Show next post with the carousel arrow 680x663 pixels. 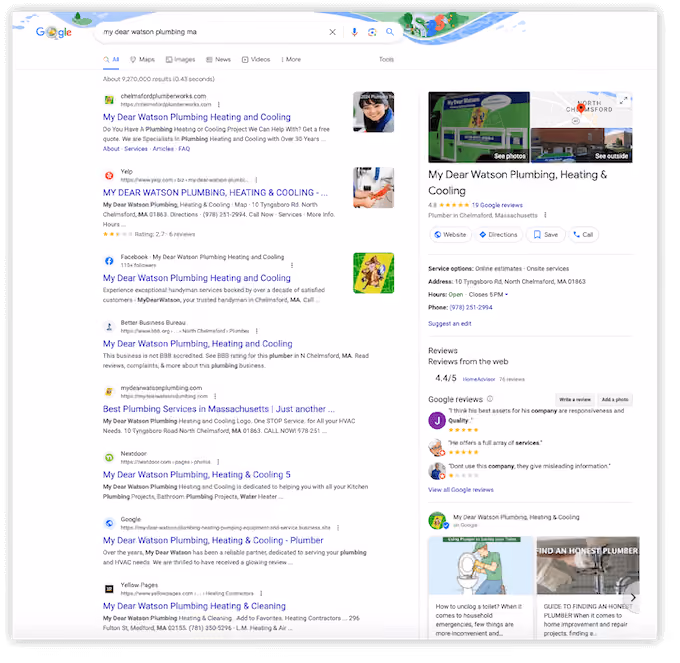(633, 598)
